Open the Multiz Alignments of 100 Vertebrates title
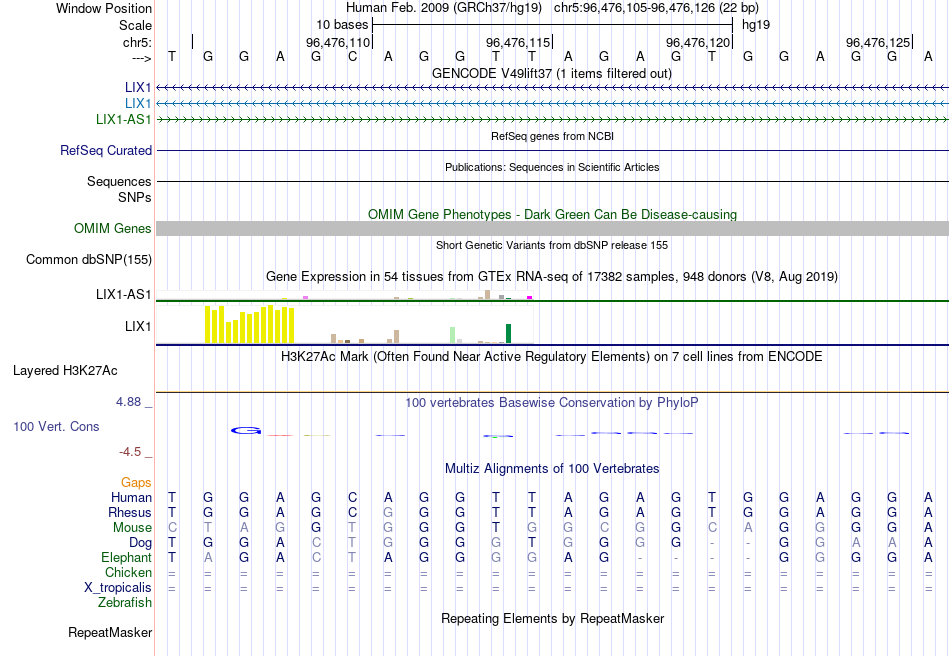950x656 pixels. point(552,468)
